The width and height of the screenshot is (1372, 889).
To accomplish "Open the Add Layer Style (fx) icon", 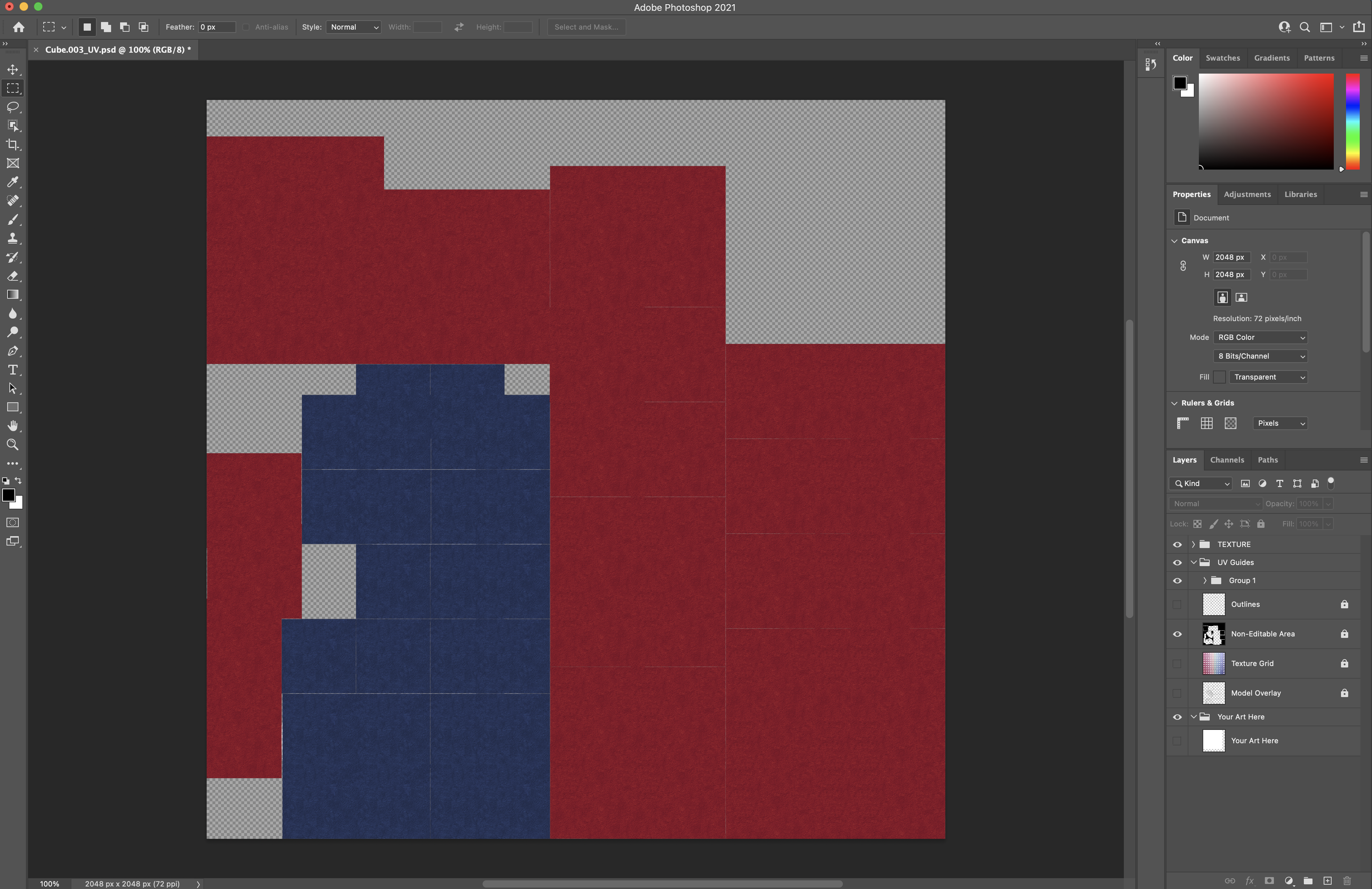I will [x=1250, y=881].
